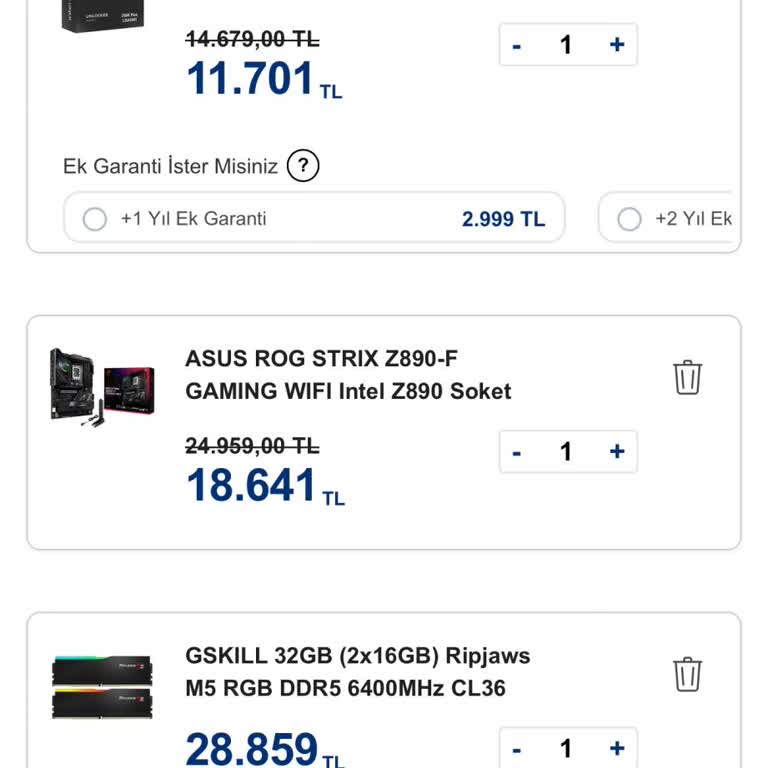Open ASUS ROG STRIX Z890-F product title

(x=348, y=375)
